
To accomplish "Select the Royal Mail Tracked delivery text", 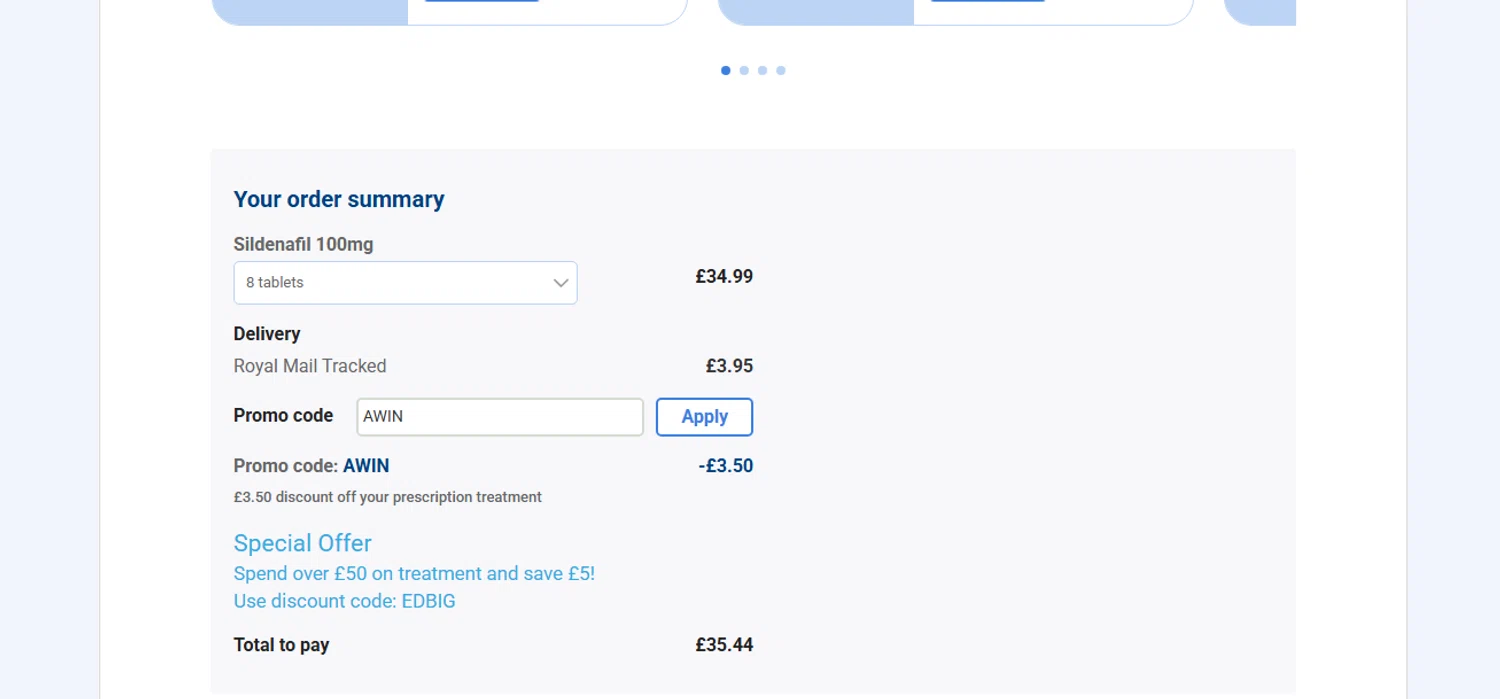I will pos(310,366).
